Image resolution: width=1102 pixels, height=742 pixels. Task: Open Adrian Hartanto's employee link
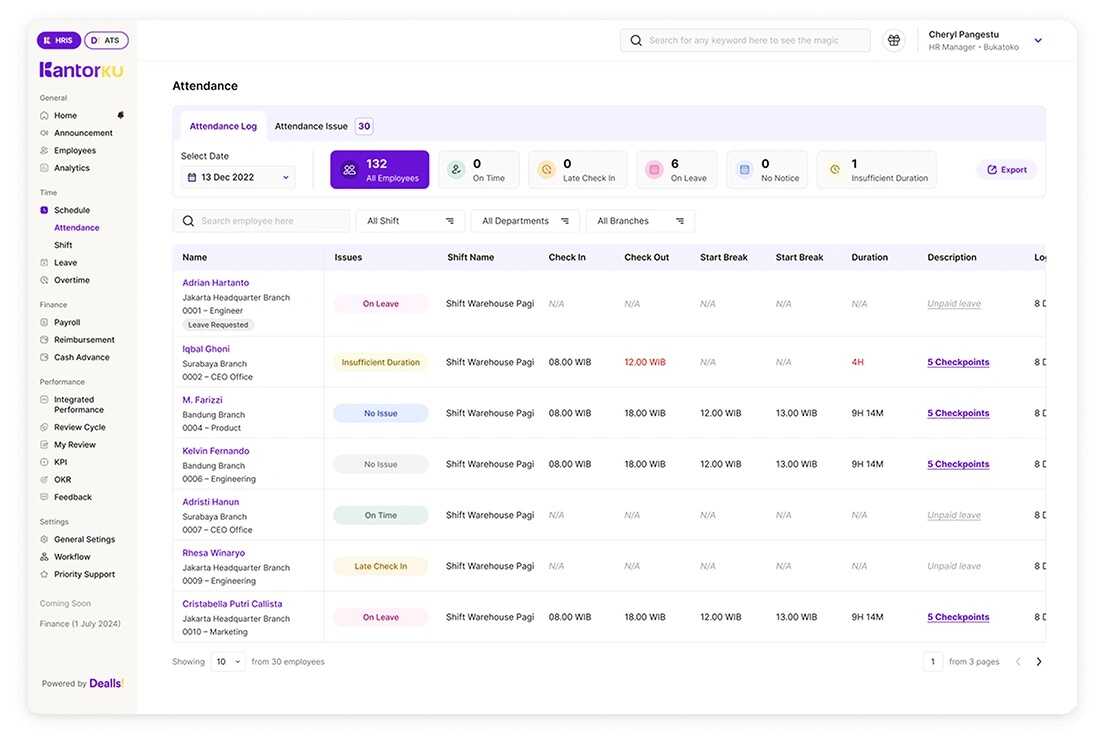click(216, 283)
